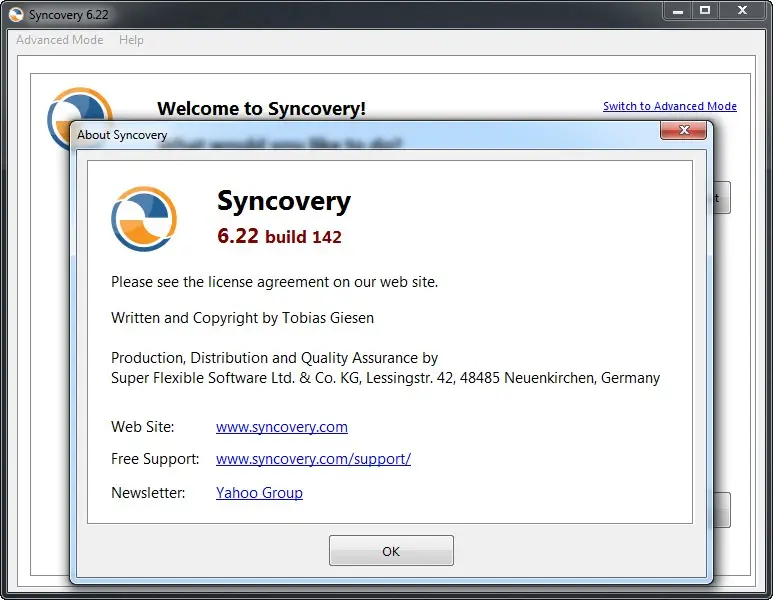Click 'Written and Copyright by Tobias Giesen'

tap(242, 318)
